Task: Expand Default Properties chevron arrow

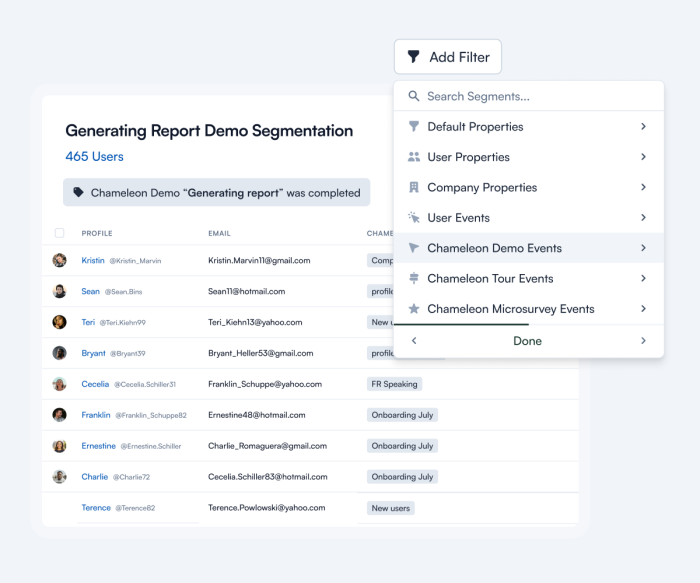Action: tap(643, 126)
